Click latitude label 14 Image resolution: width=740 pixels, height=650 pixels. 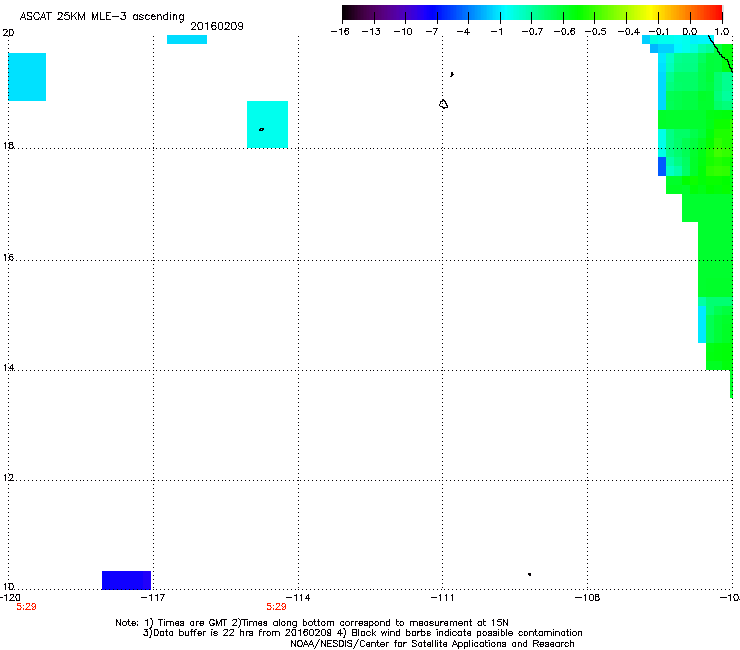point(8,367)
